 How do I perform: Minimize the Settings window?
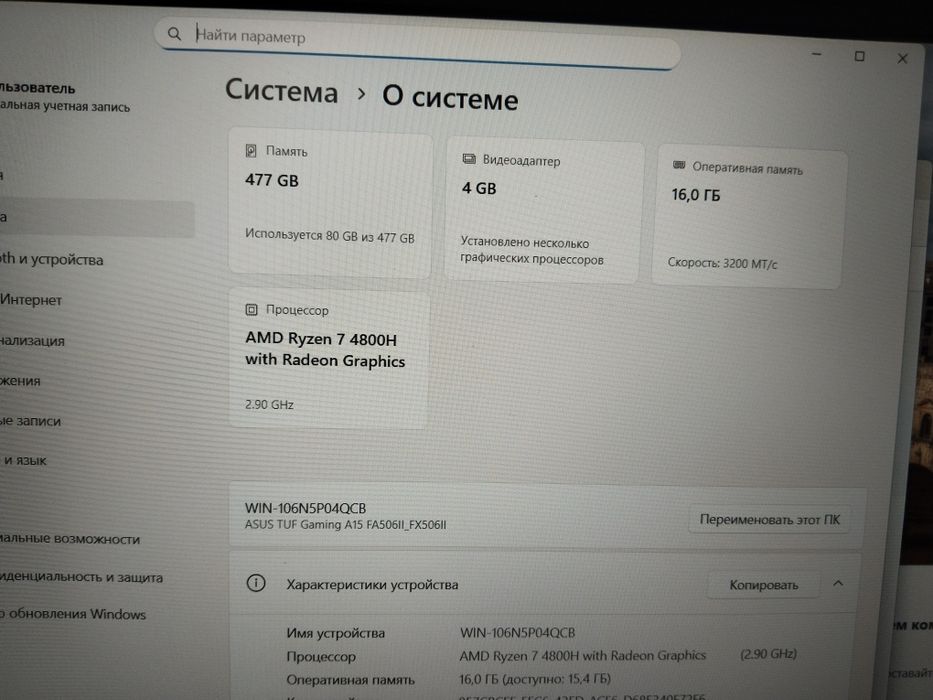pyautogui.click(x=816, y=54)
